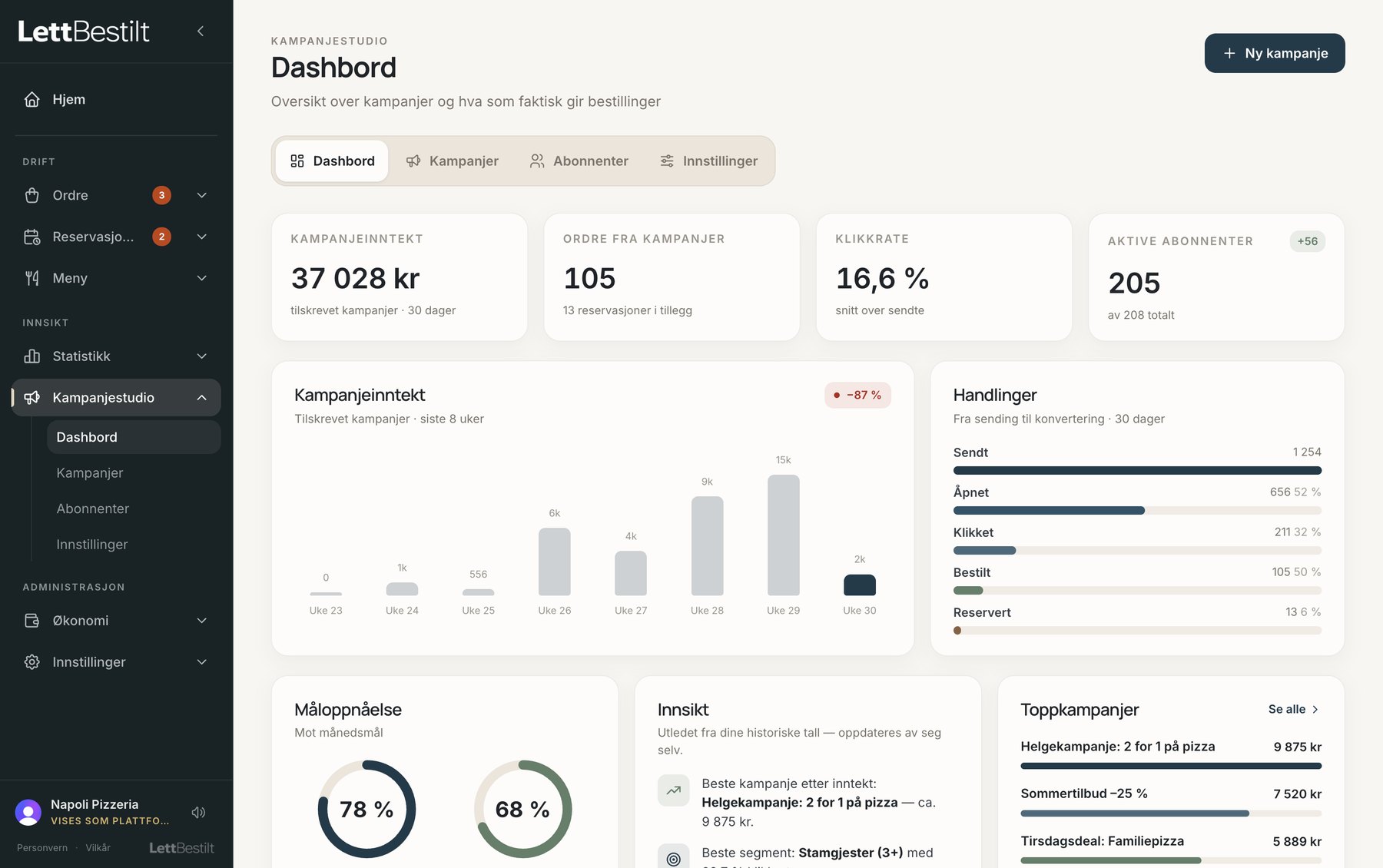
Task: Select Innstillinger under Kampanjestudio in the sidebar
Action: (x=134, y=545)
